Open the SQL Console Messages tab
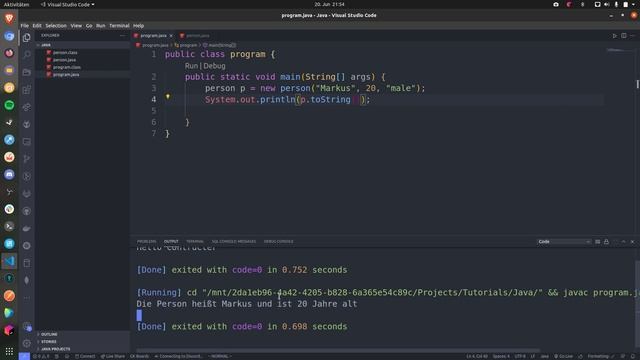Screen dimensions: 640x360 click(233, 242)
